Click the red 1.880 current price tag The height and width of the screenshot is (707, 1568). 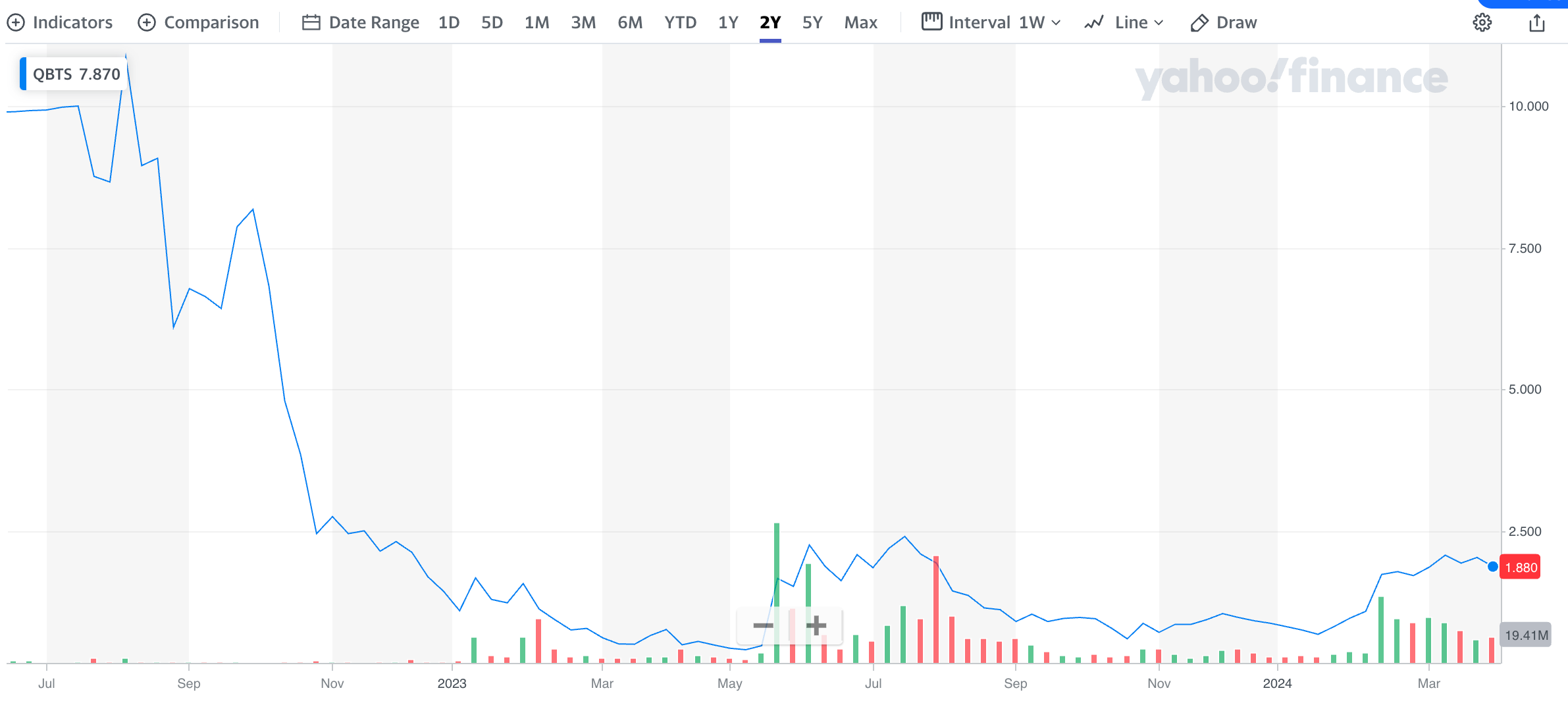pyautogui.click(x=1520, y=567)
